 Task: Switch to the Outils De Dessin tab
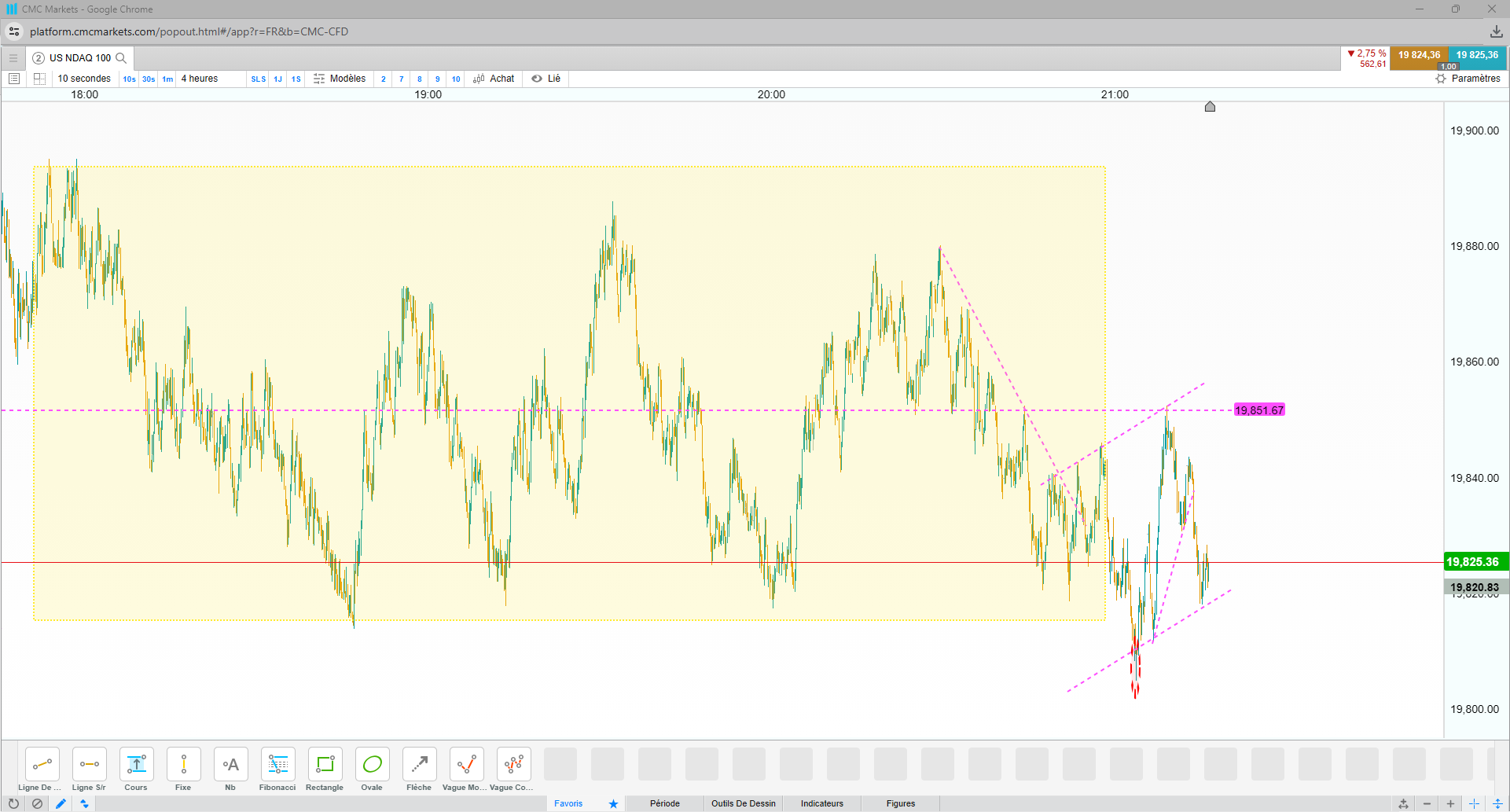[x=744, y=803]
